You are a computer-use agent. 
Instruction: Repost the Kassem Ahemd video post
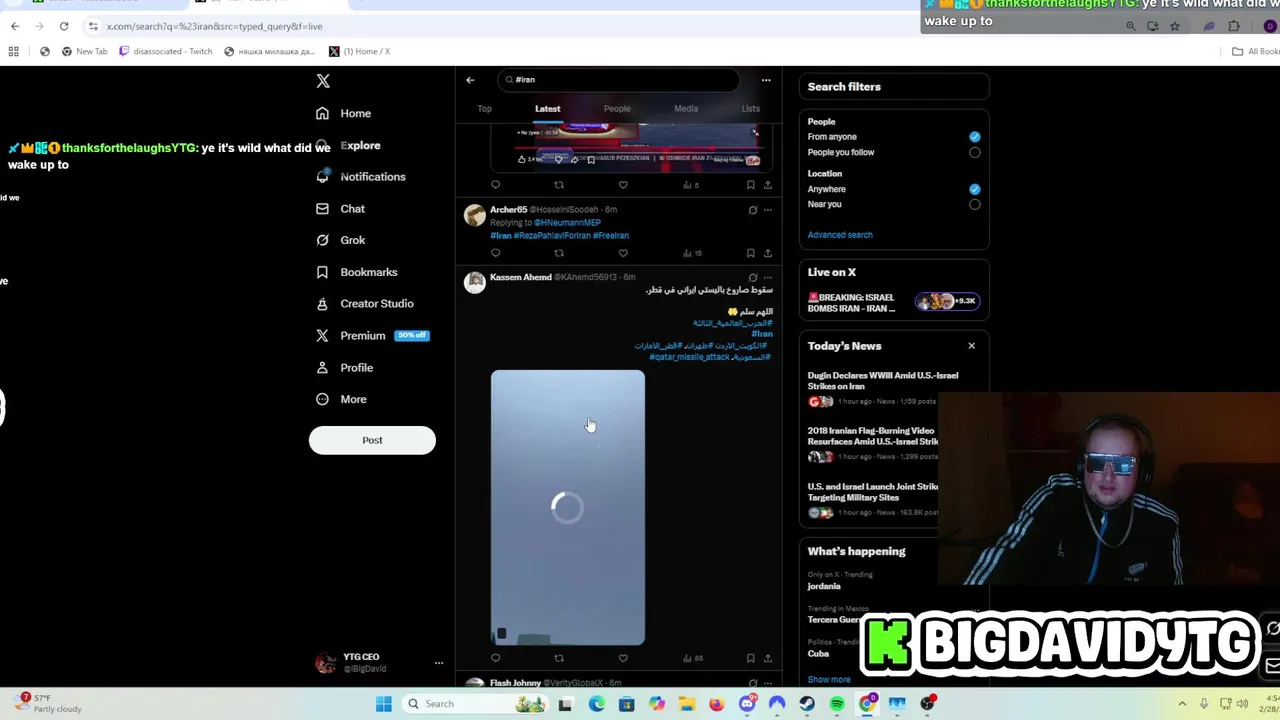(559, 658)
